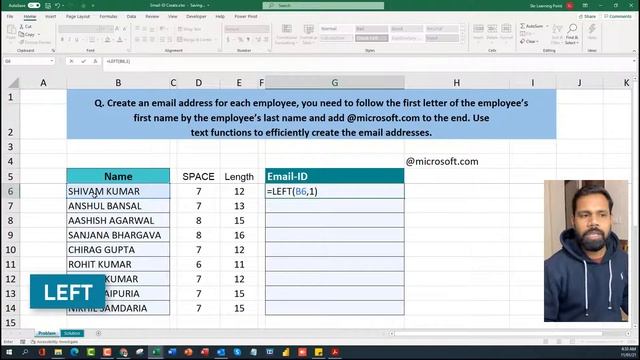Open the Developer tab
Screen dimensions: 640x360
[x=196, y=16]
